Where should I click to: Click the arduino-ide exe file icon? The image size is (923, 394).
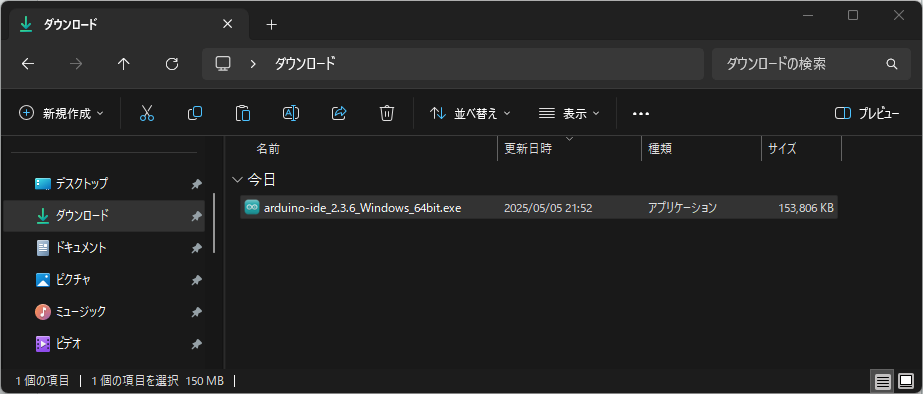pyautogui.click(x=253, y=207)
